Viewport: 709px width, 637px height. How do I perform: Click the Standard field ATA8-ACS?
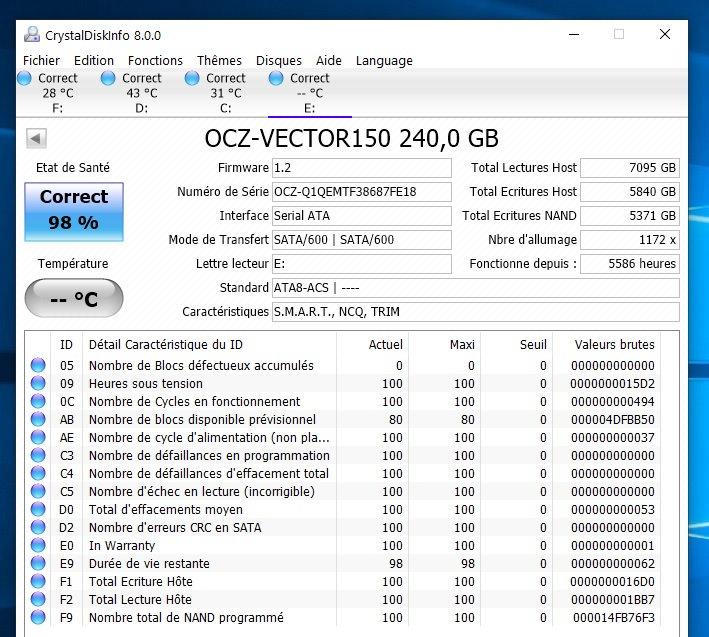(x=476, y=288)
